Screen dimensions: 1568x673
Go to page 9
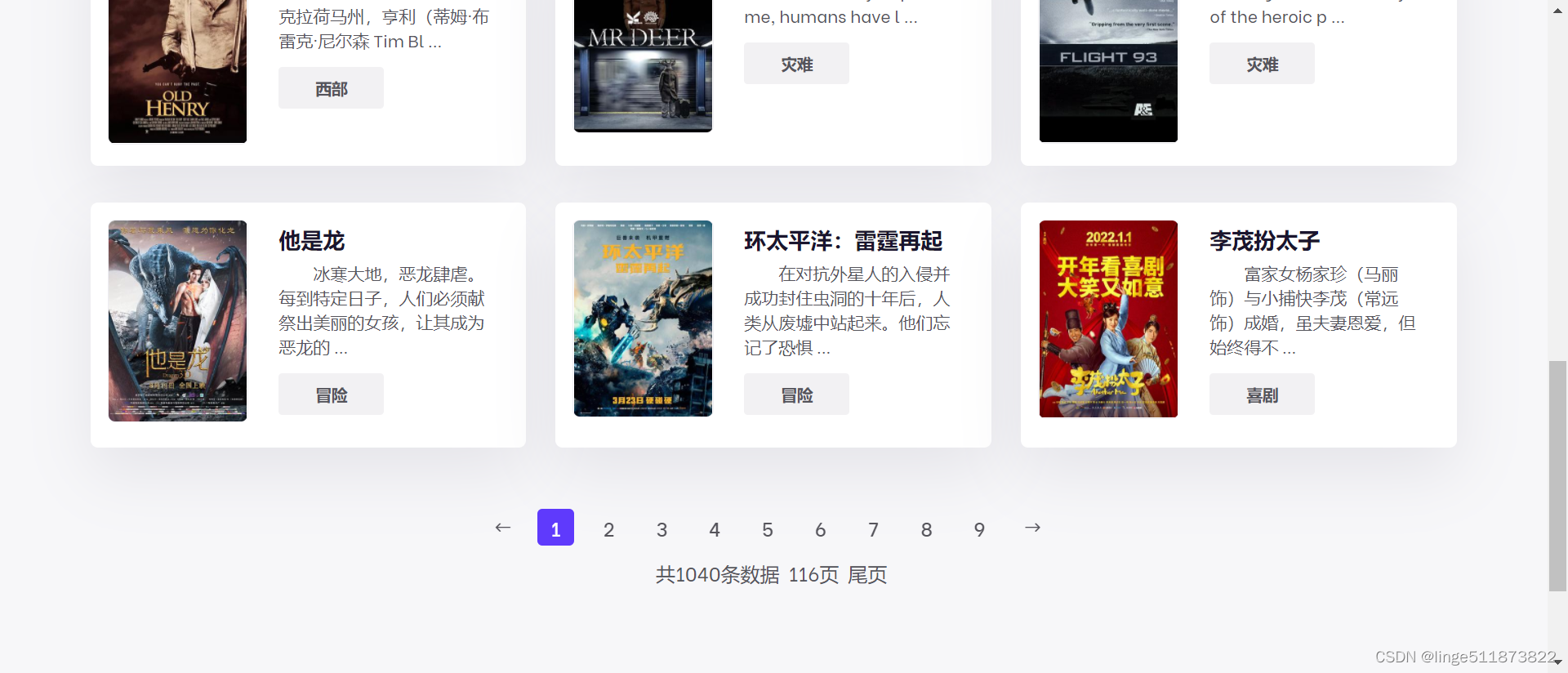pyautogui.click(x=979, y=529)
